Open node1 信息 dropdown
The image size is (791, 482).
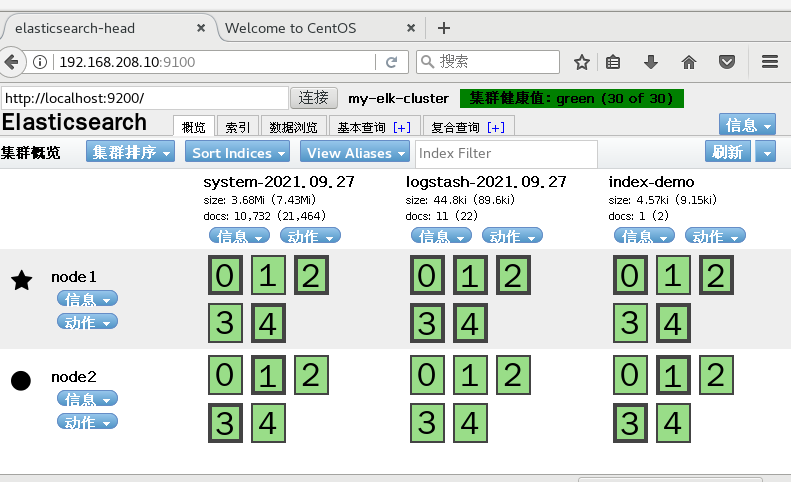[87, 299]
